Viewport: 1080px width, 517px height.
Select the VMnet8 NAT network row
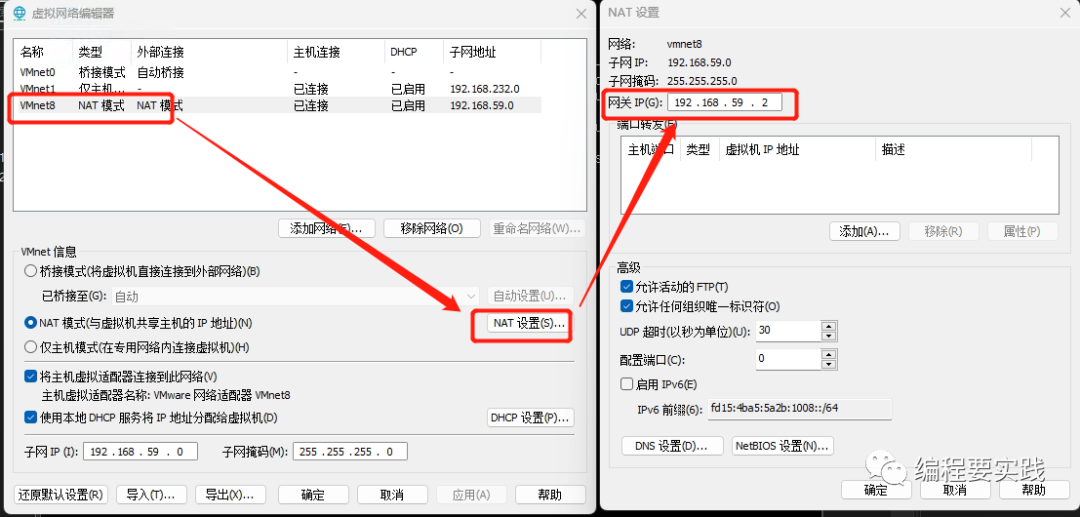279,105
